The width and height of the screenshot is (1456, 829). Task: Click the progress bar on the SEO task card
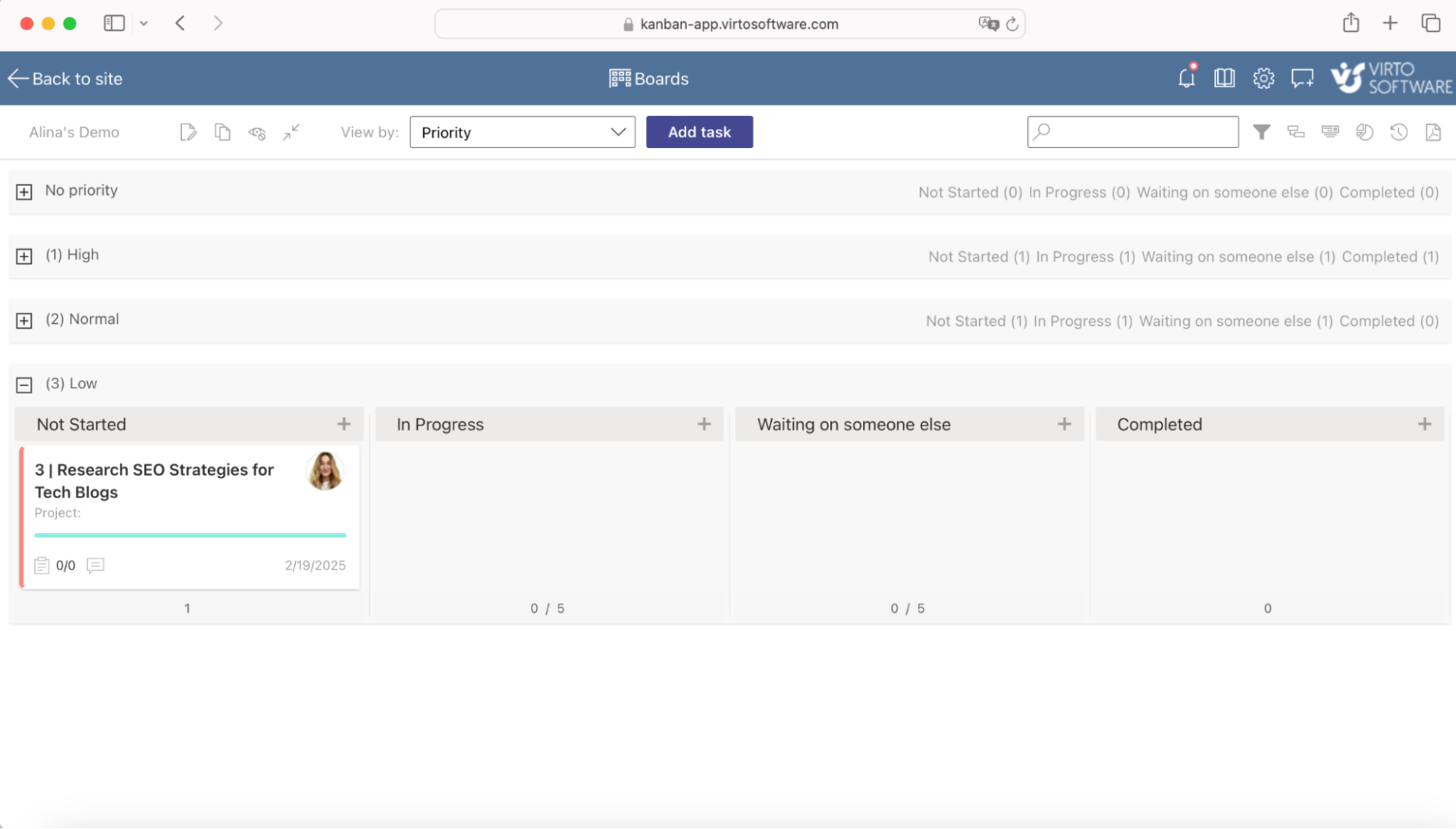click(x=190, y=535)
